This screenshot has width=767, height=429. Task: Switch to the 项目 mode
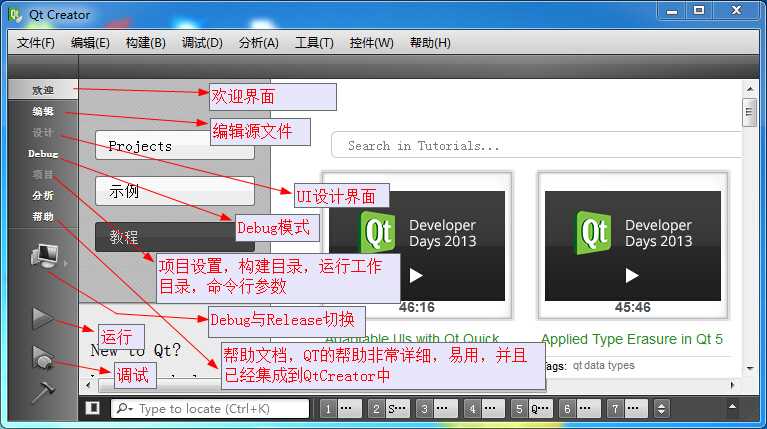(43, 175)
